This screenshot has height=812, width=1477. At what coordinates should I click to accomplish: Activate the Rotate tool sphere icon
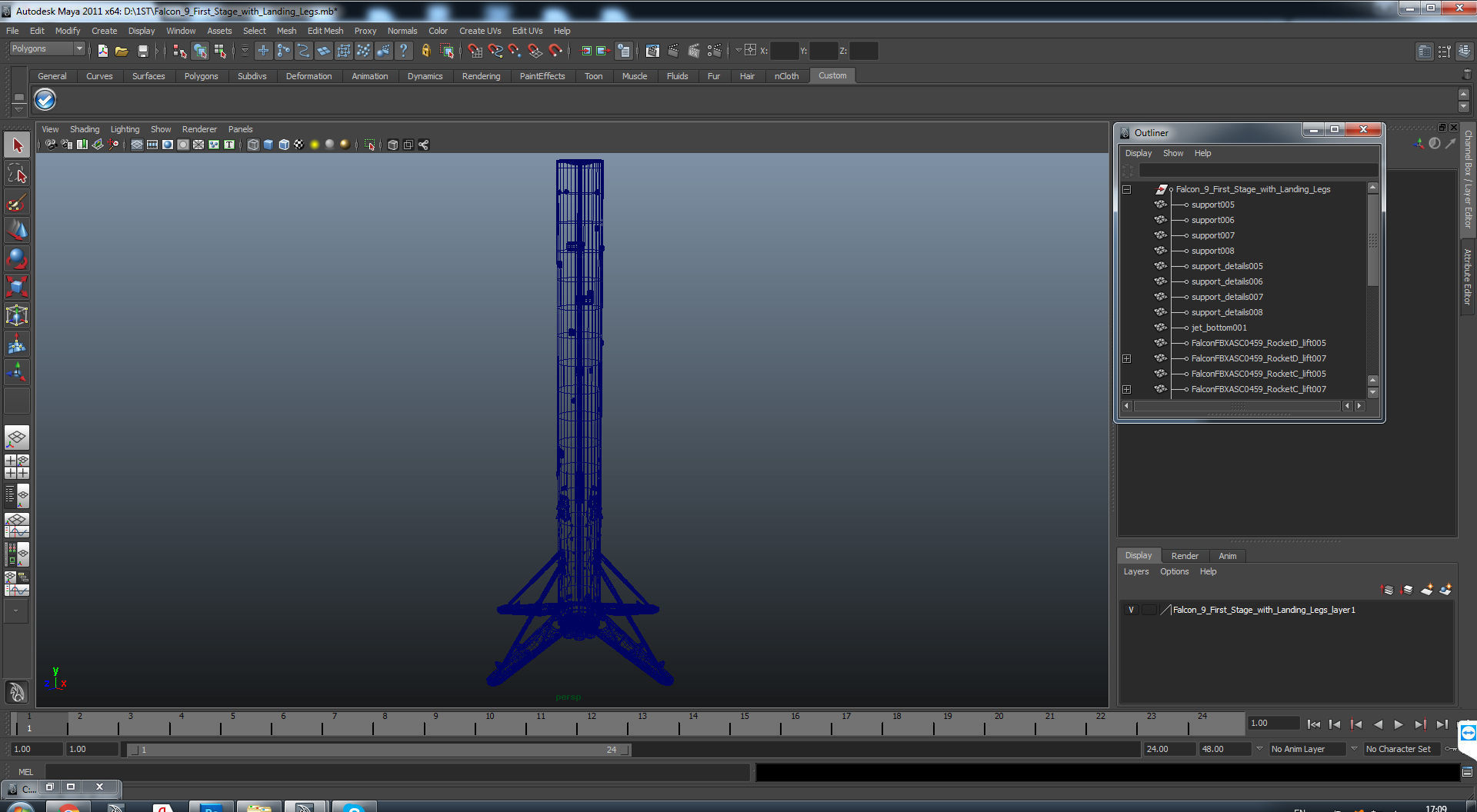(x=17, y=258)
